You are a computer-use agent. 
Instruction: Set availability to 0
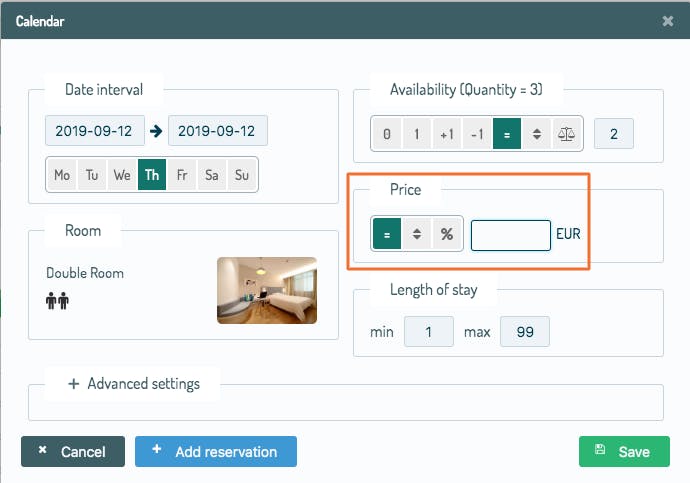[x=387, y=134]
